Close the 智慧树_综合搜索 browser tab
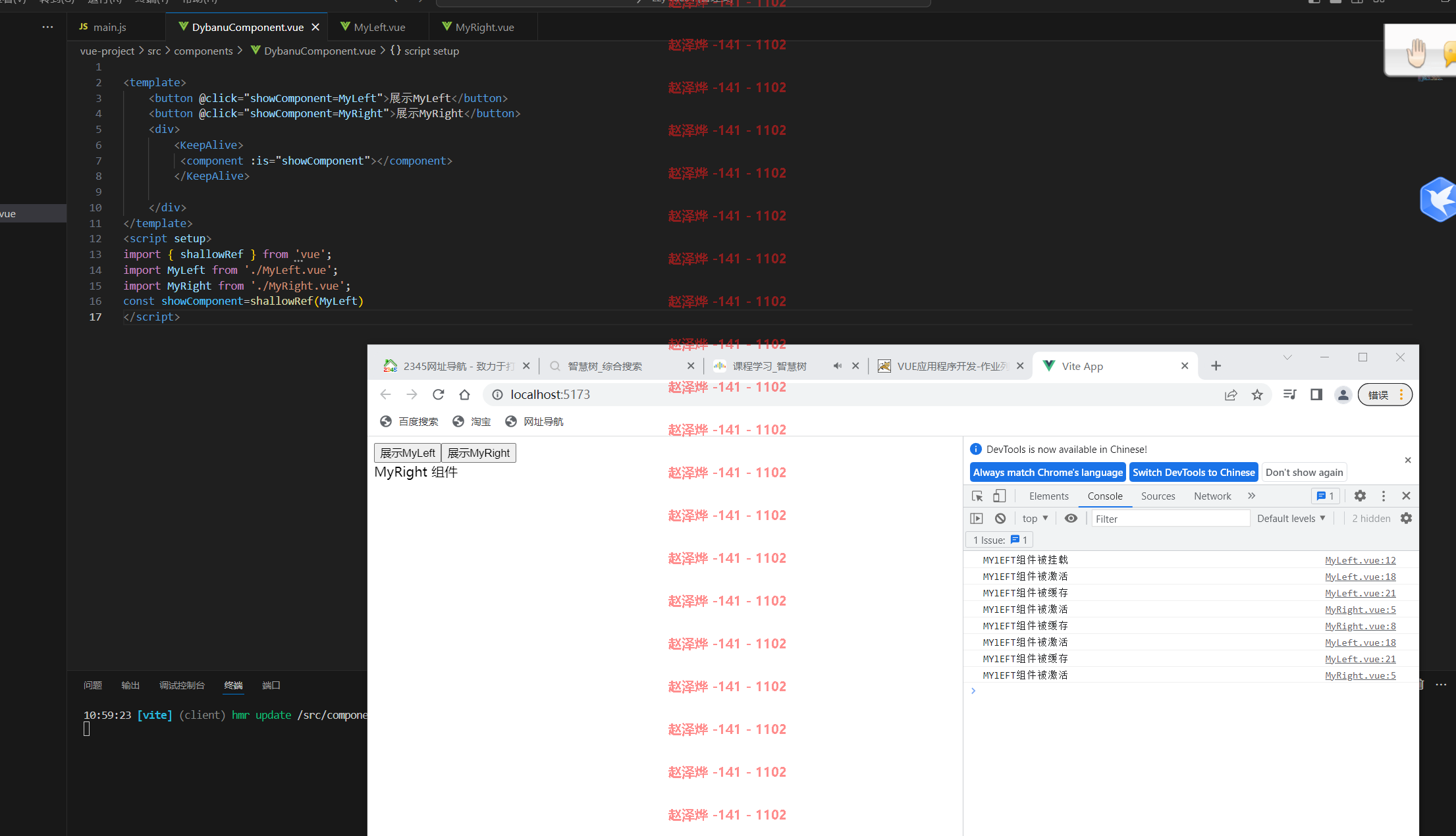 coord(691,366)
